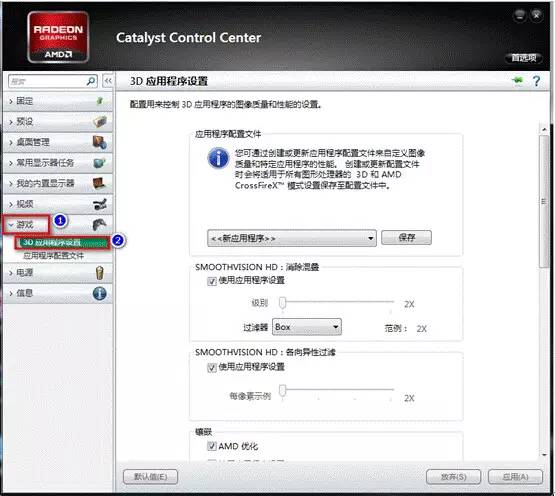Expand the 桌面管理 sidebar section
The height and width of the screenshot is (496, 555).
[57, 142]
